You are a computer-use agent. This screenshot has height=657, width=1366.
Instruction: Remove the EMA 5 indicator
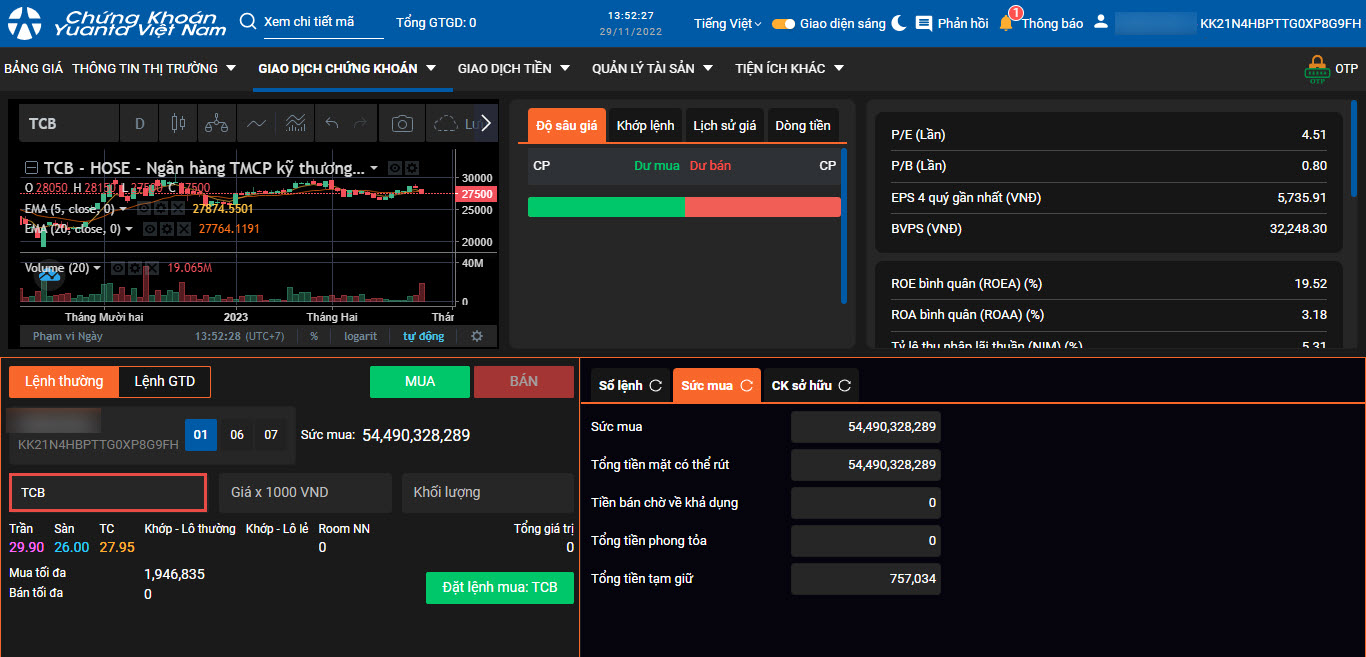[x=177, y=209]
